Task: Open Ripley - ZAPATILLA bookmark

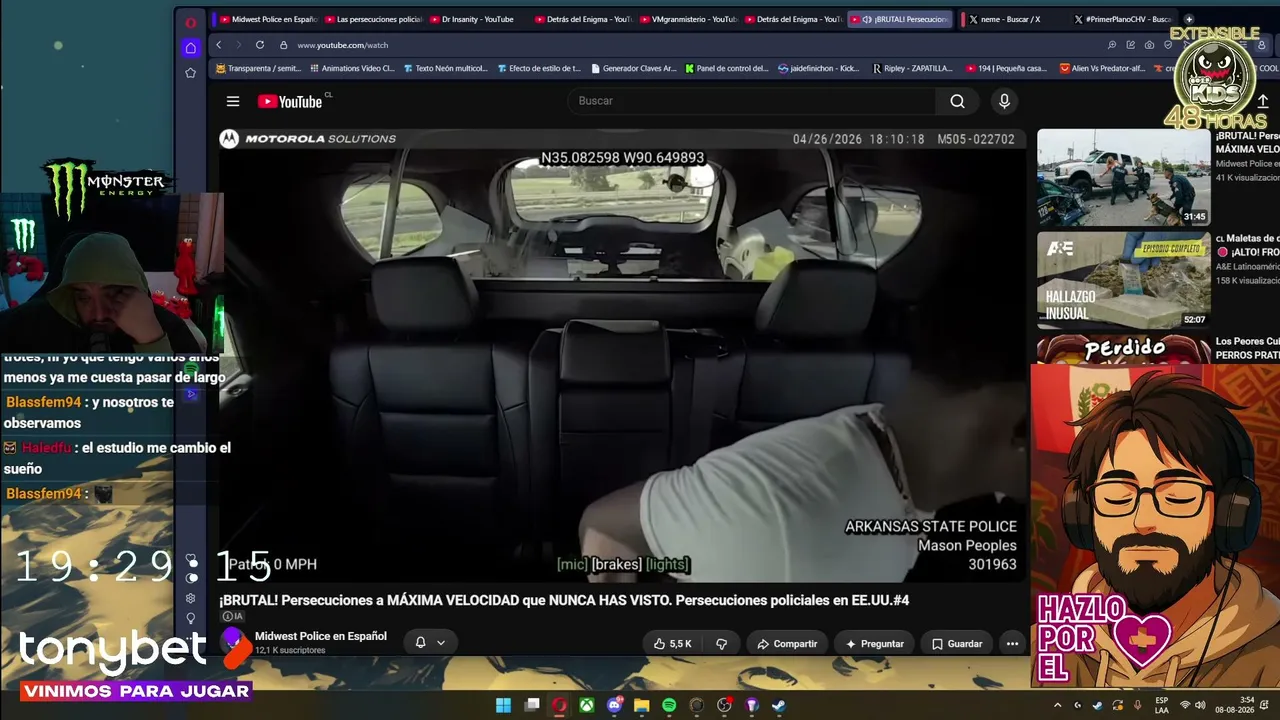Action: click(x=913, y=69)
